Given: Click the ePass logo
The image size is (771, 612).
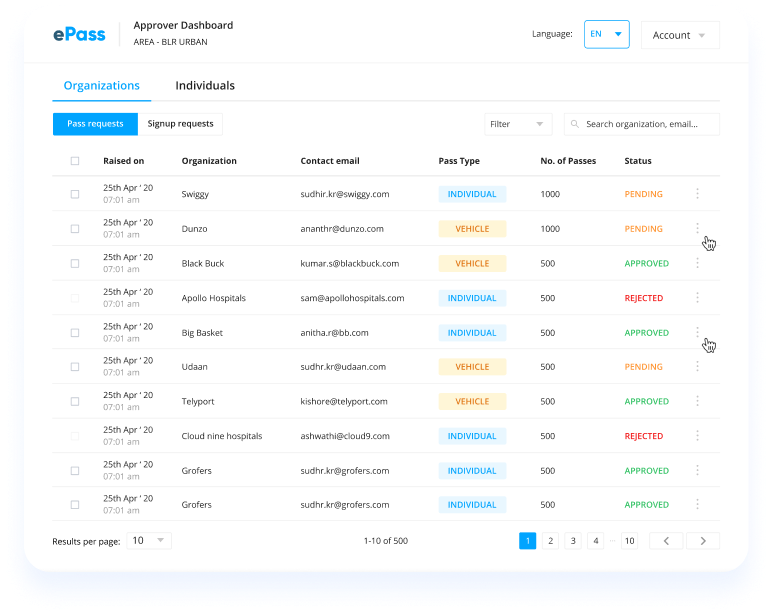Looking at the screenshot, I should coord(79,35).
